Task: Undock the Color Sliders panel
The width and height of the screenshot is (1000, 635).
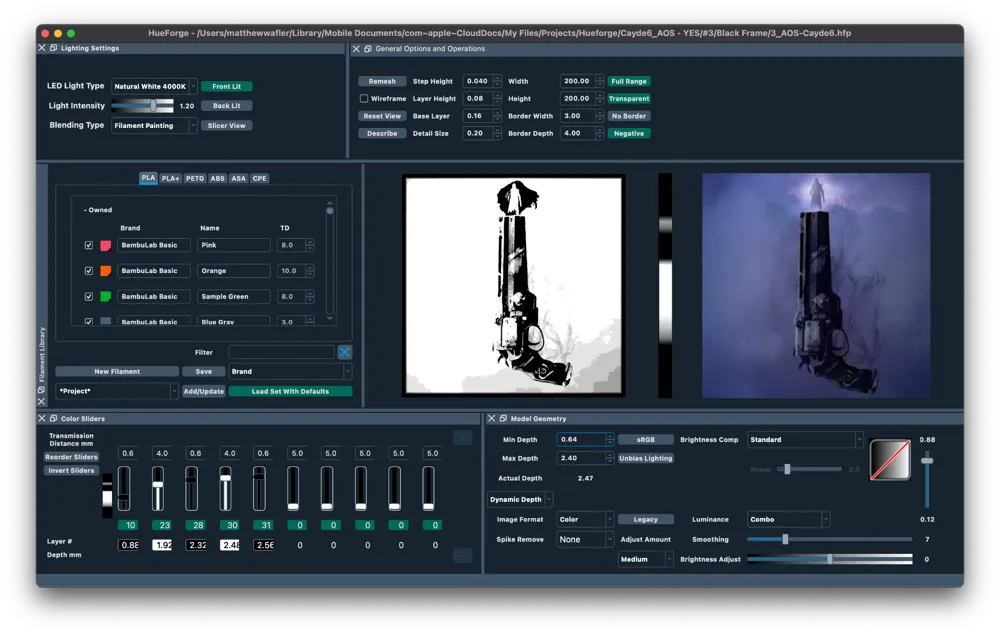Action: coord(54,418)
